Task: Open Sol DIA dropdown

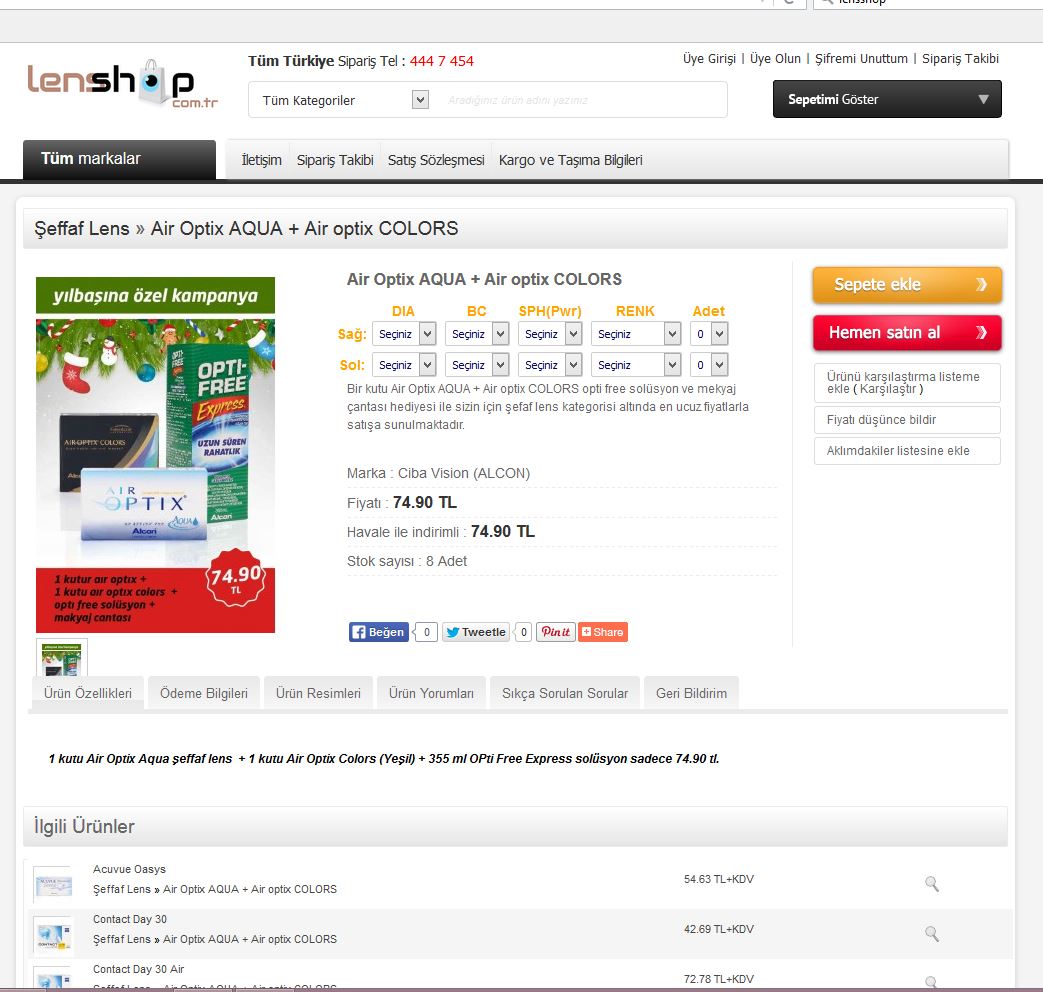Action: click(x=404, y=365)
